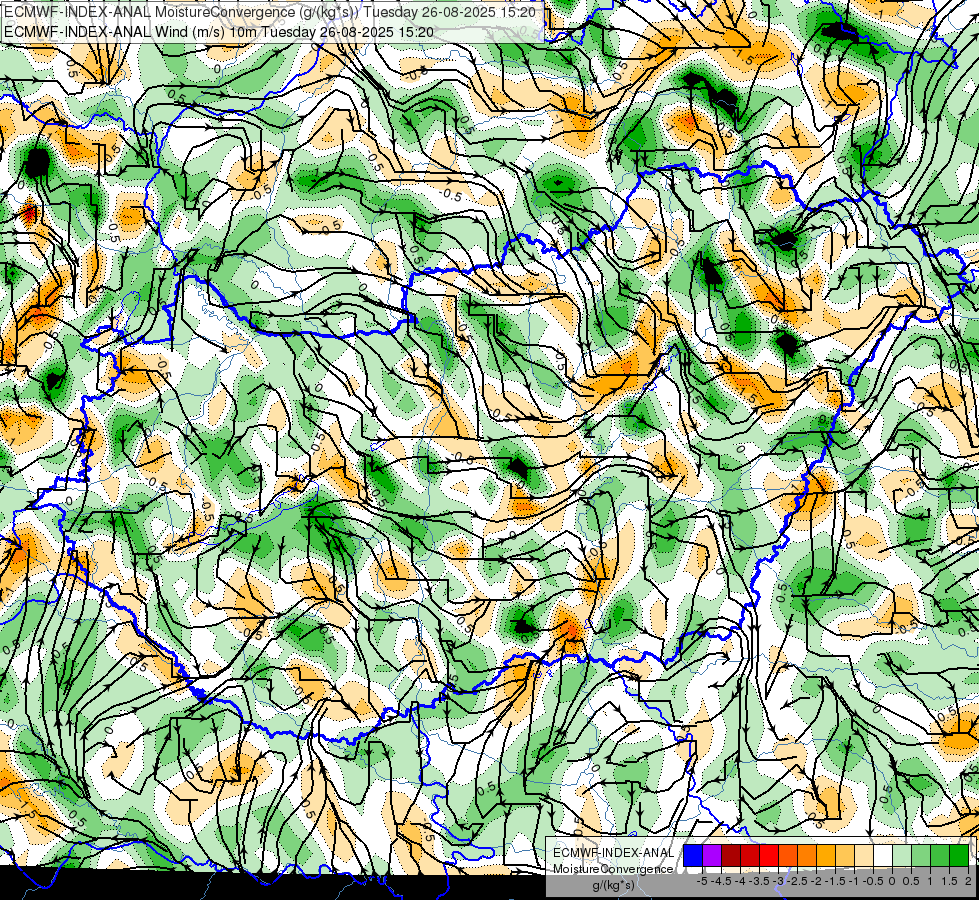This screenshot has height=900, width=979.
Task: Pick the darkest green swatch ending at 2
Action: tap(959, 855)
